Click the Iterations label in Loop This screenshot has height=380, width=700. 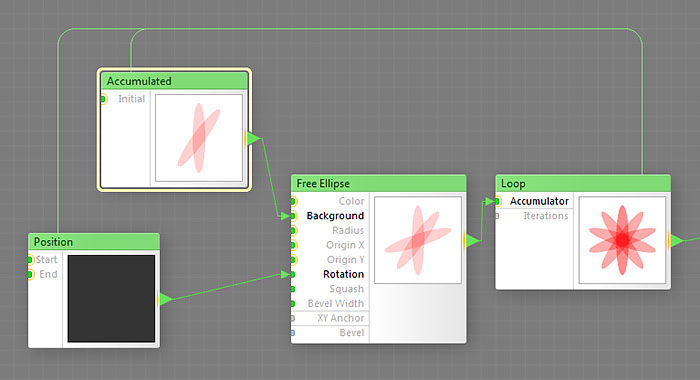[x=546, y=216]
